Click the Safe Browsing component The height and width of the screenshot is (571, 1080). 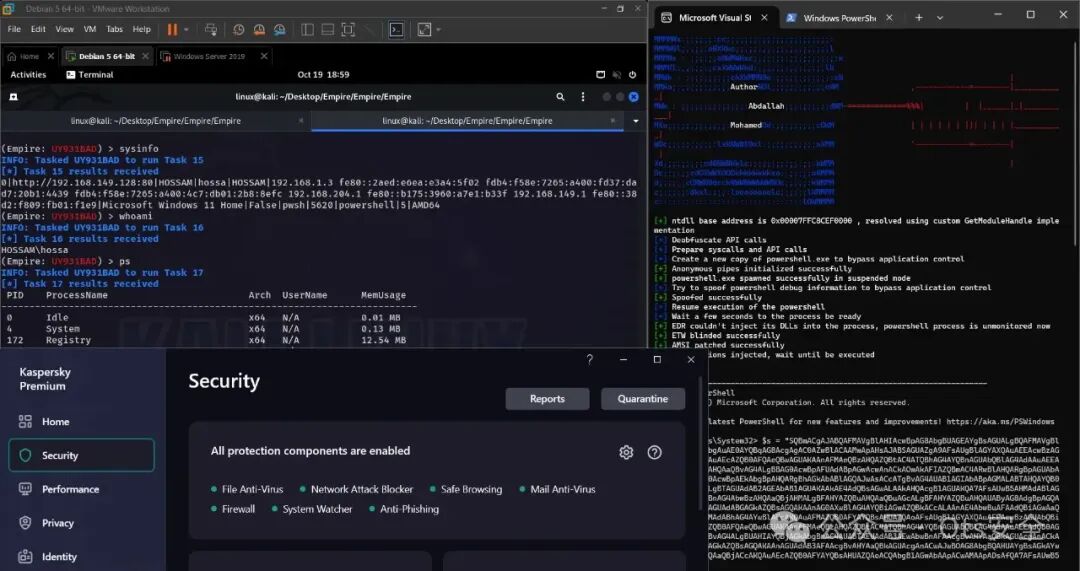click(466, 489)
